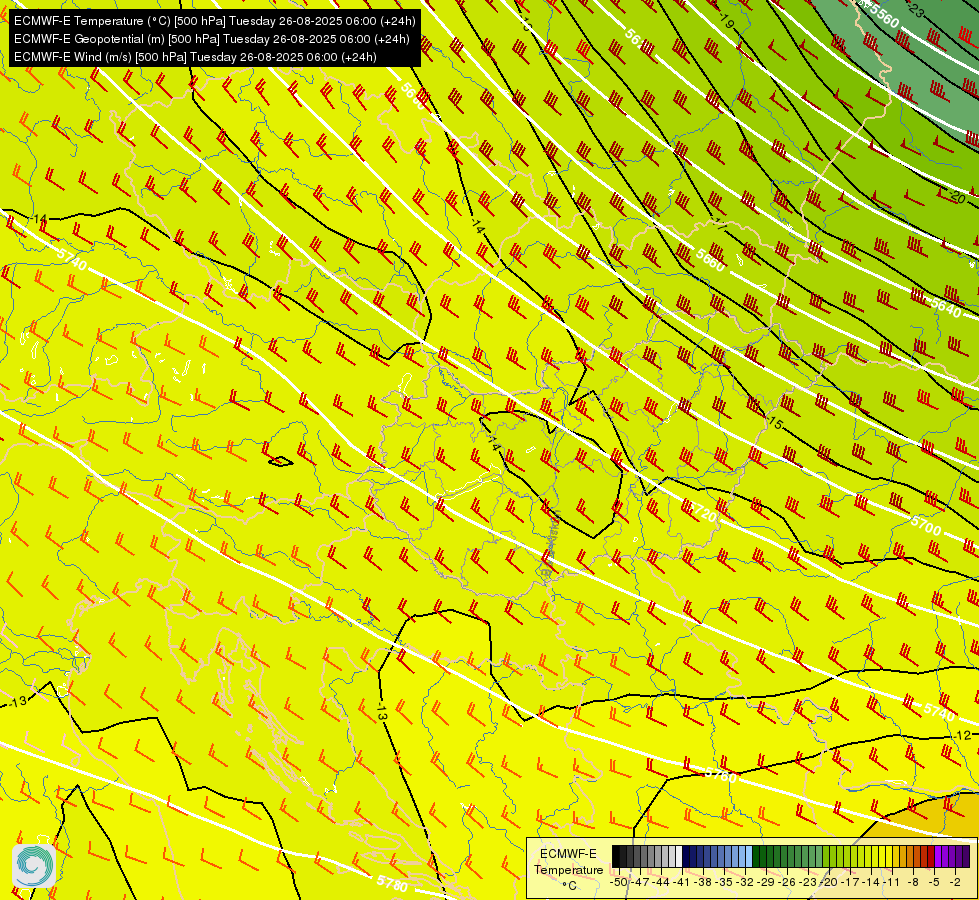Click the -41 value in the legend
This screenshot has width=979, height=900.
(682, 882)
